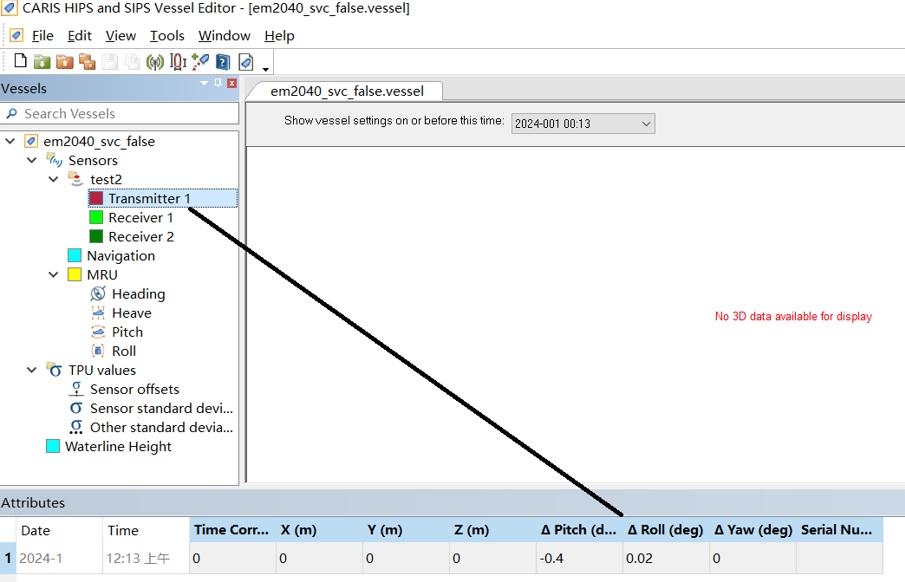Select Sensor standard deviation item
Screen dimensions: 905x582
coord(162,408)
